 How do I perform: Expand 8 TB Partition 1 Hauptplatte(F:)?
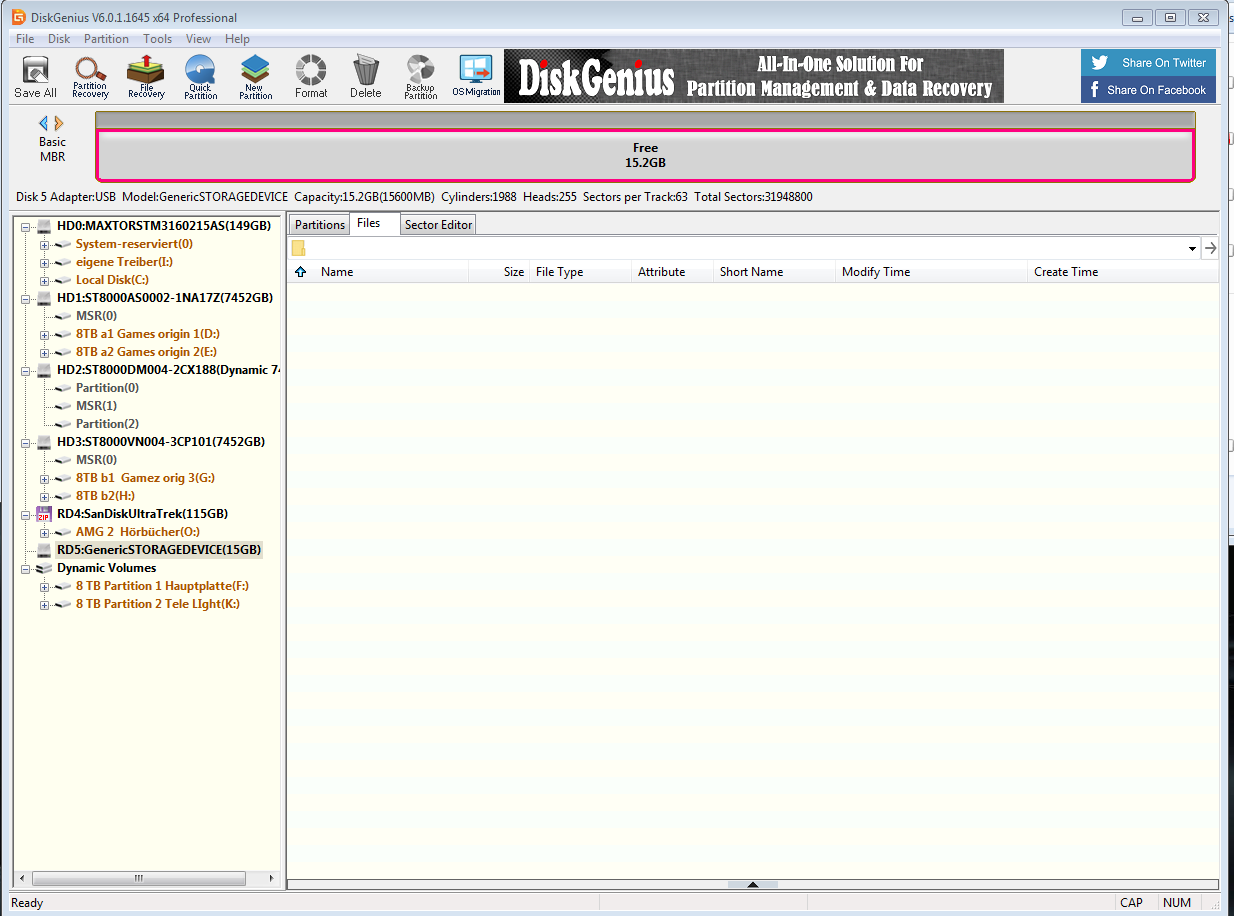[44, 586]
